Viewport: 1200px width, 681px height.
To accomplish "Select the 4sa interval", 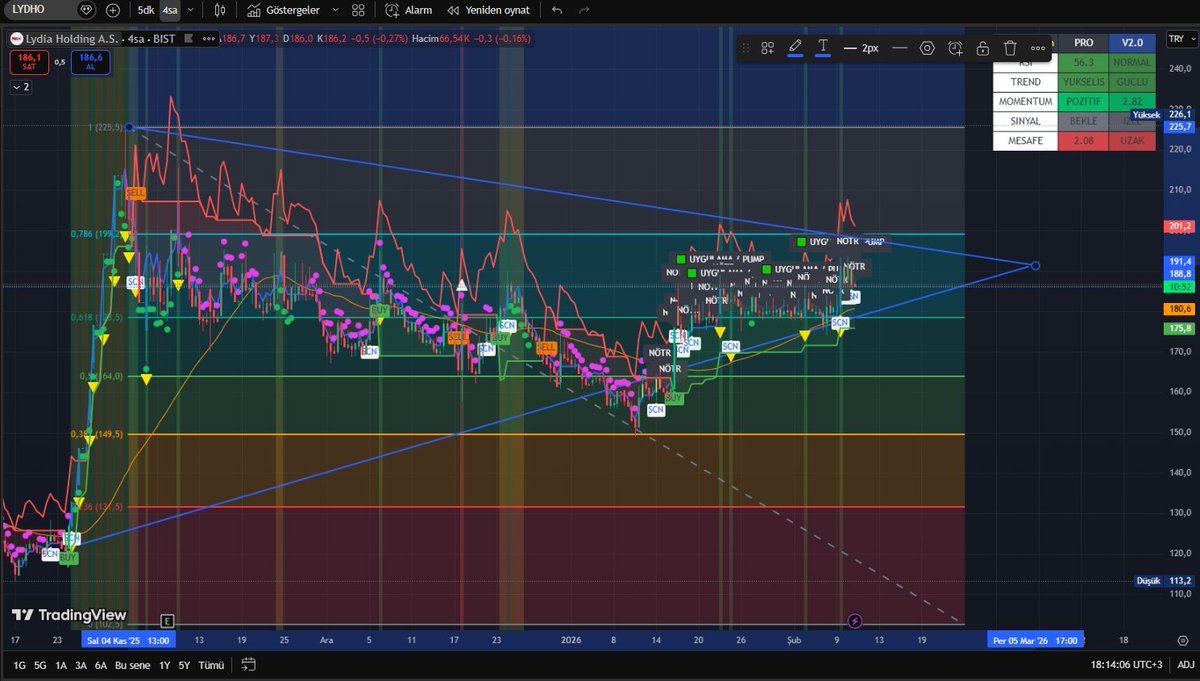I will 171,10.
